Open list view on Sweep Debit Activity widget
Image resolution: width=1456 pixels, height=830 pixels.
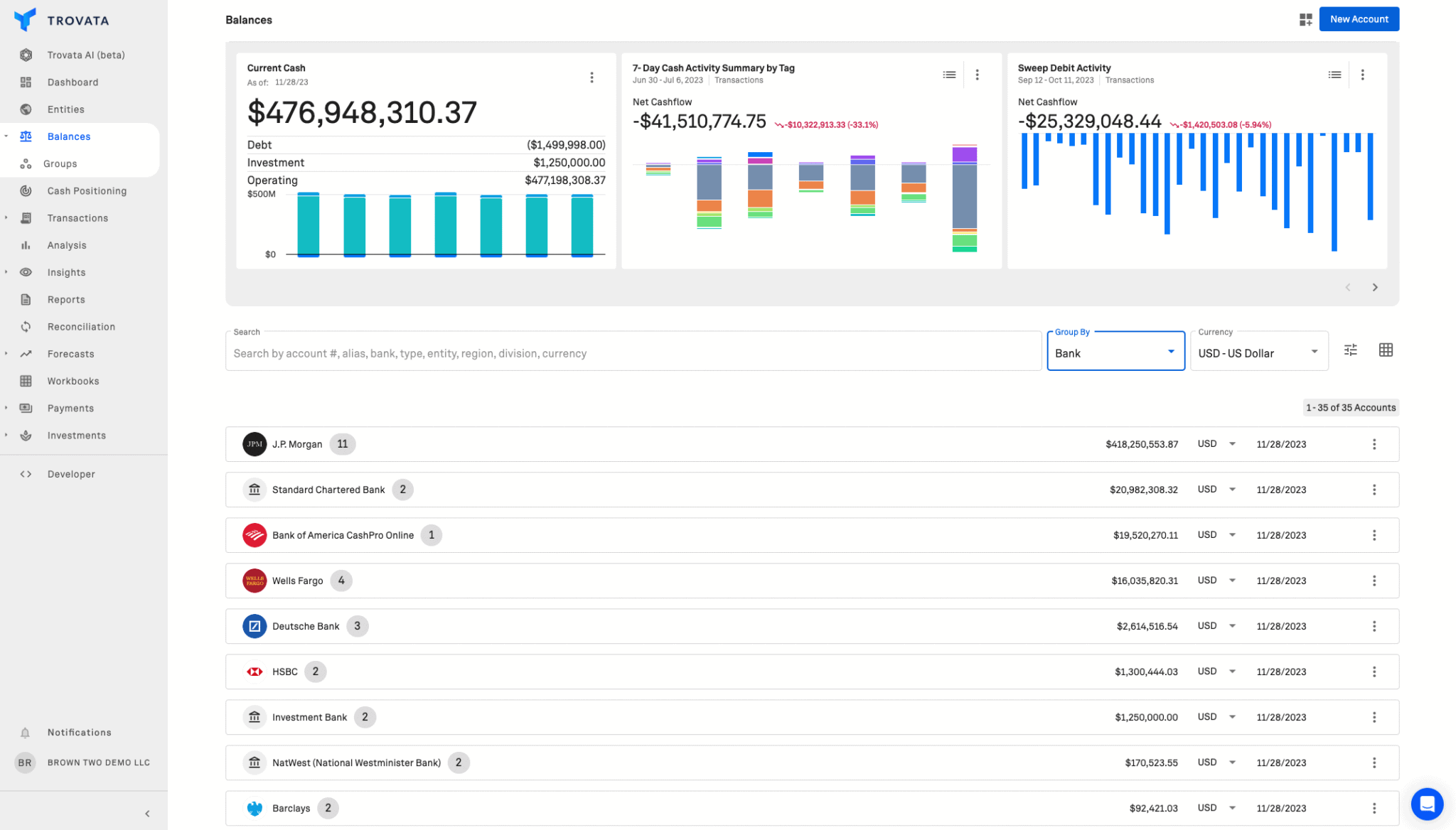coord(1334,74)
